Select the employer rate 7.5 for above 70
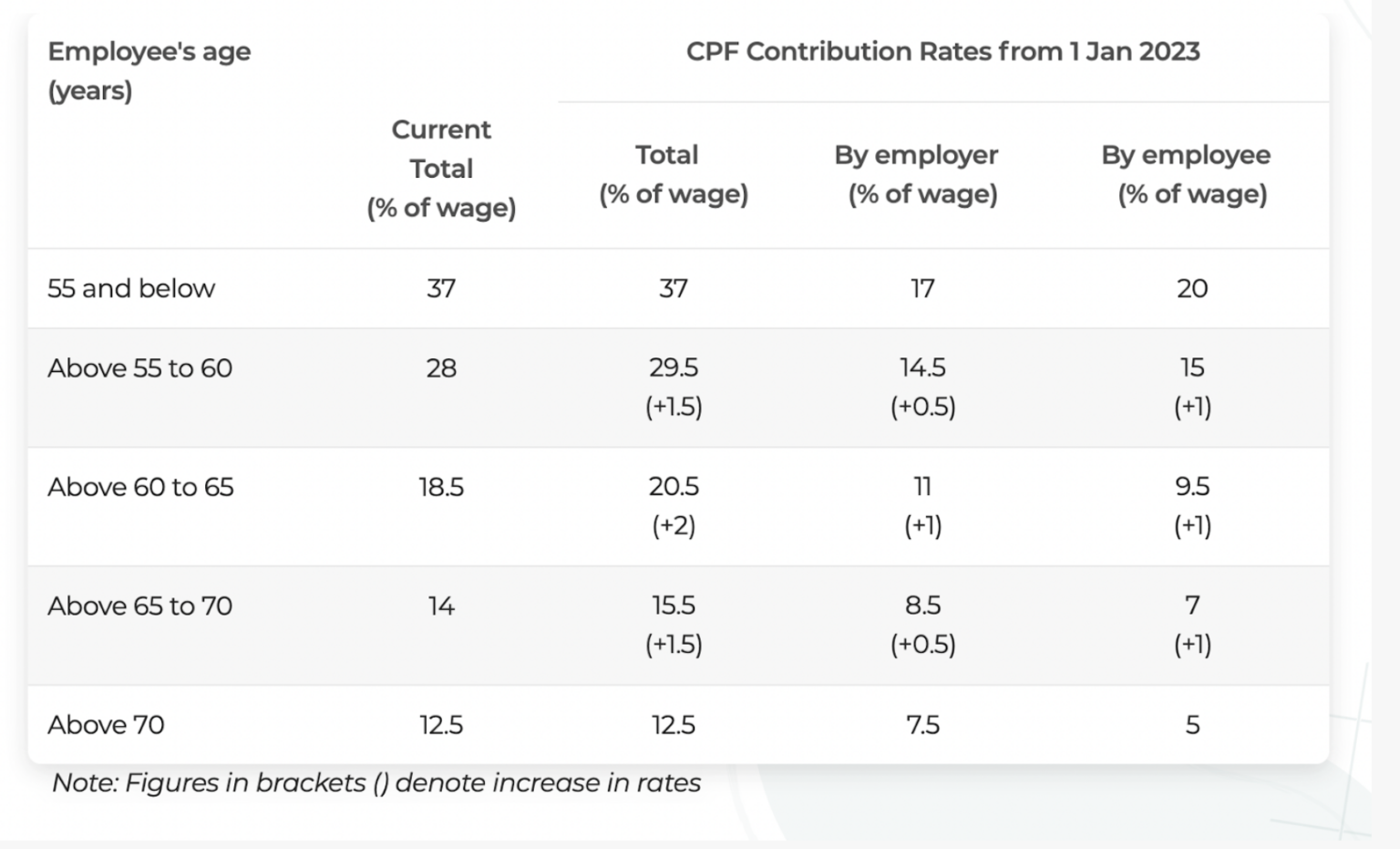The width and height of the screenshot is (1400, 849). pyautogui.click(x=922, y=725)
